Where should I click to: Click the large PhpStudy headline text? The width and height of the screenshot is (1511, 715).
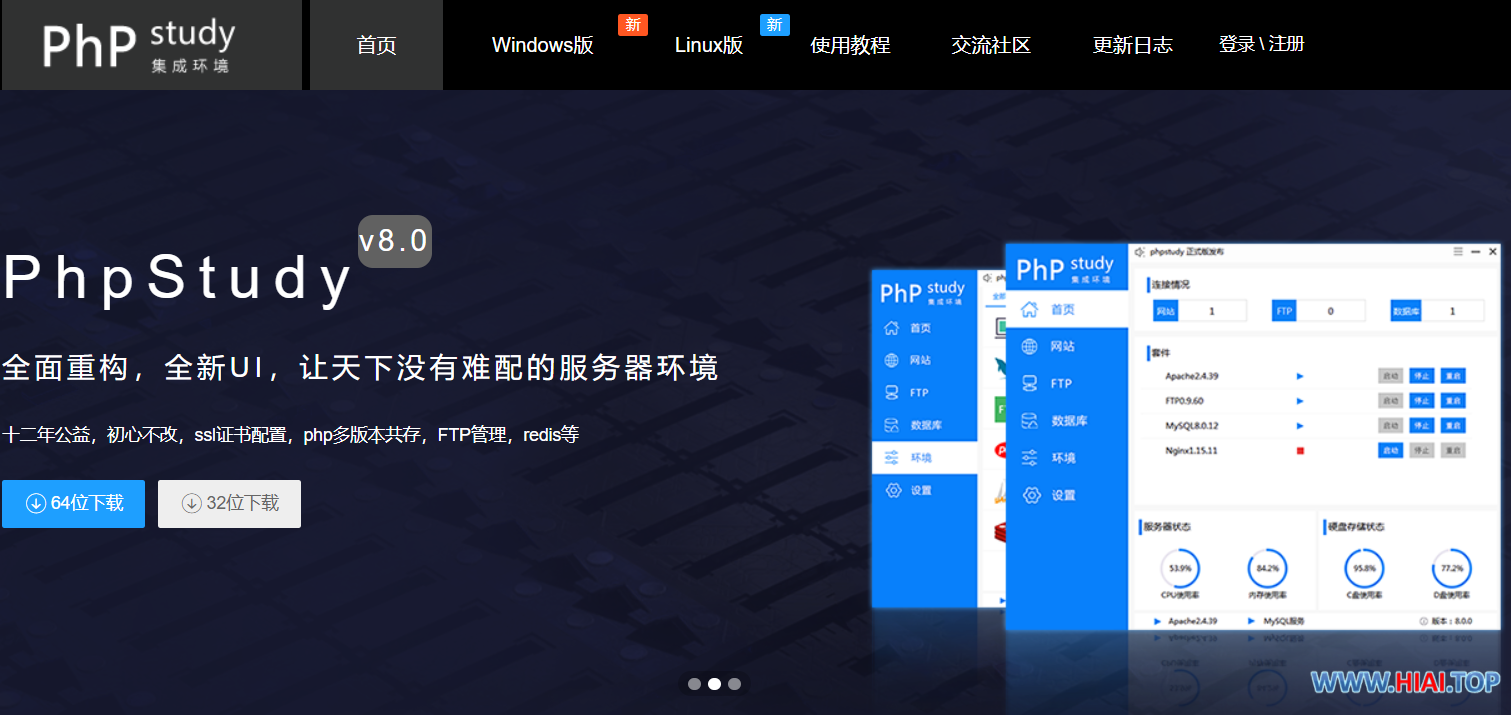178,278
